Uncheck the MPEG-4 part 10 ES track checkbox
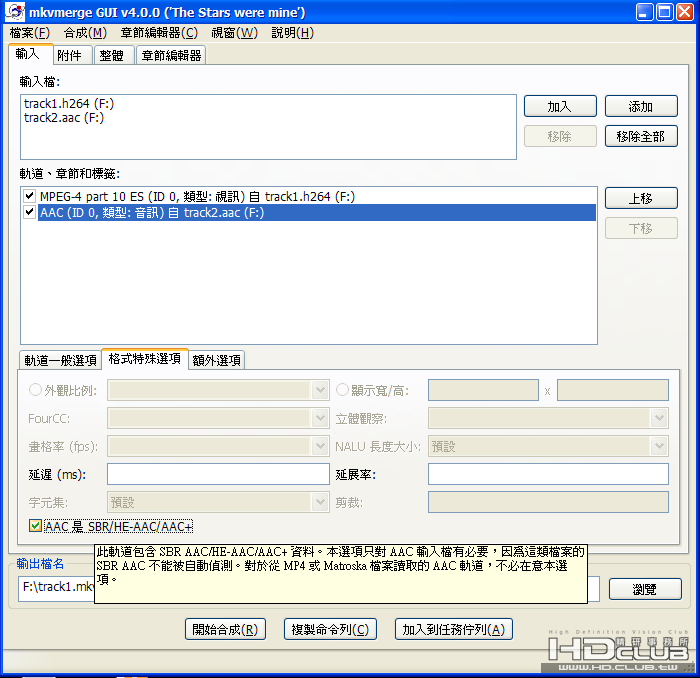 click(29, 195)
